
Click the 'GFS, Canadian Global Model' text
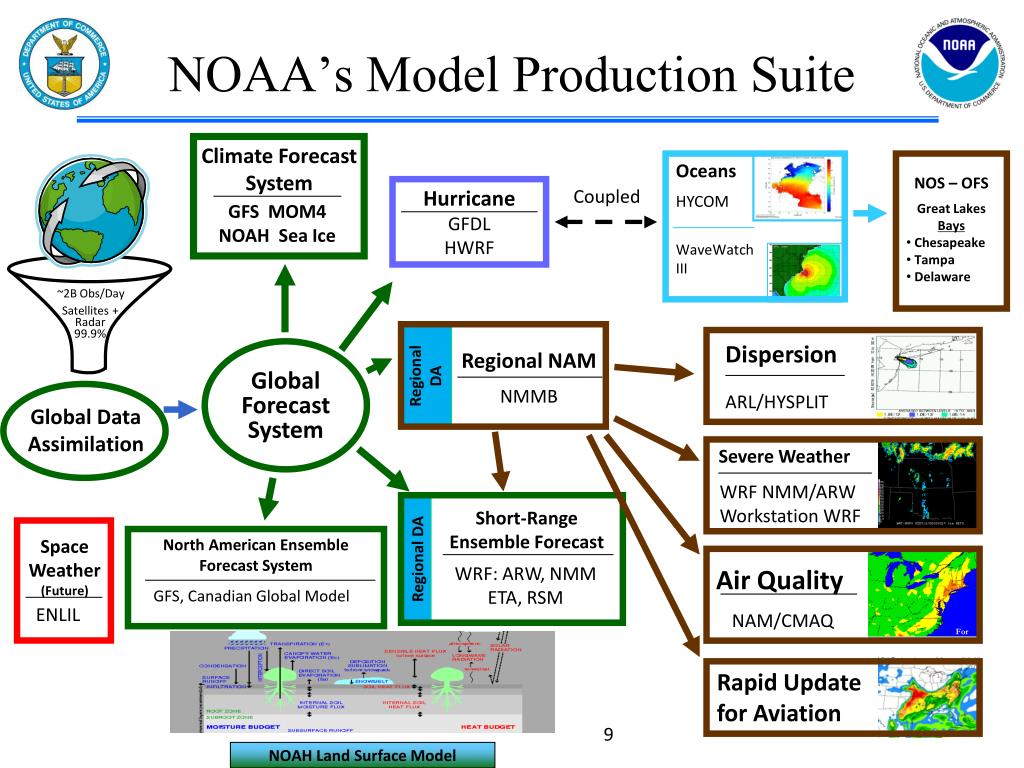point(251,596)
